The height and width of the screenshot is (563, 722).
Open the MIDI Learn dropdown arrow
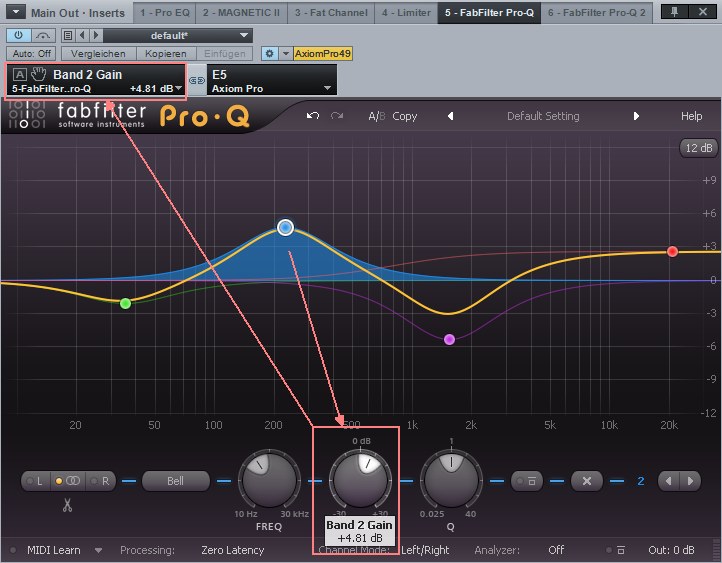[98, 551]
